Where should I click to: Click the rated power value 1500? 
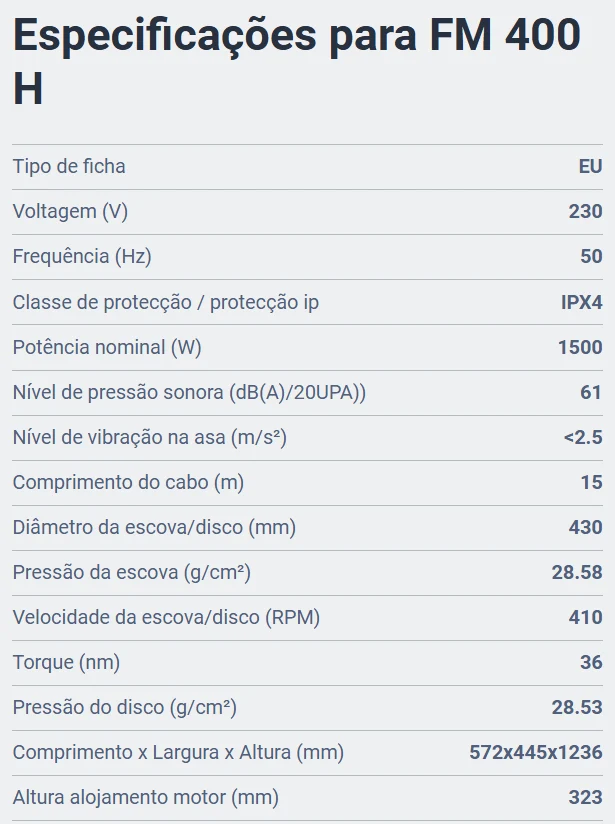point(580,347)
